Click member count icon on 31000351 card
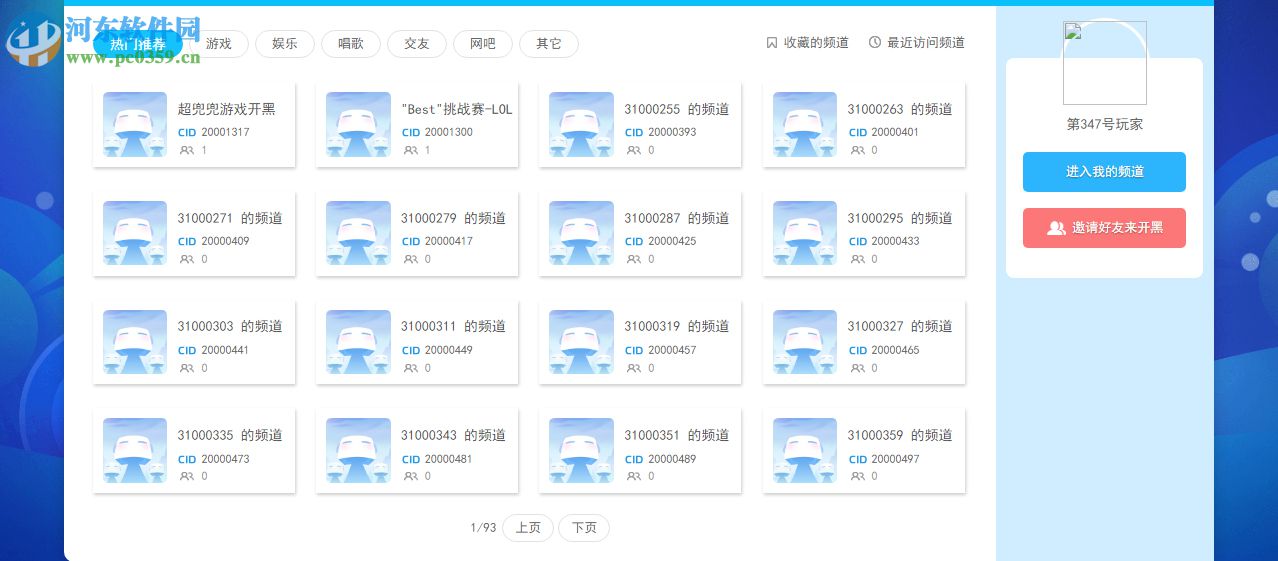1278x561 pixels. pos(633,476)
